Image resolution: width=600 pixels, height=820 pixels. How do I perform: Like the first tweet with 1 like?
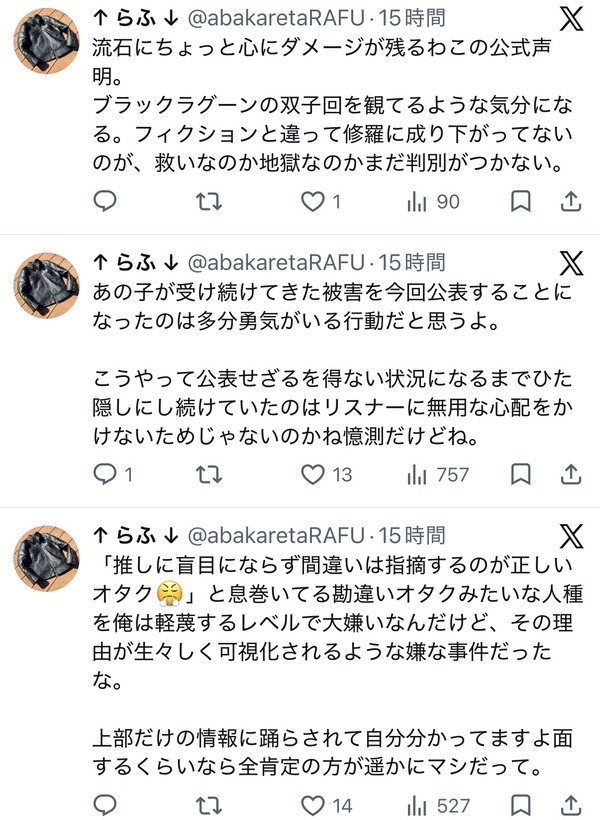click(321, 201)
